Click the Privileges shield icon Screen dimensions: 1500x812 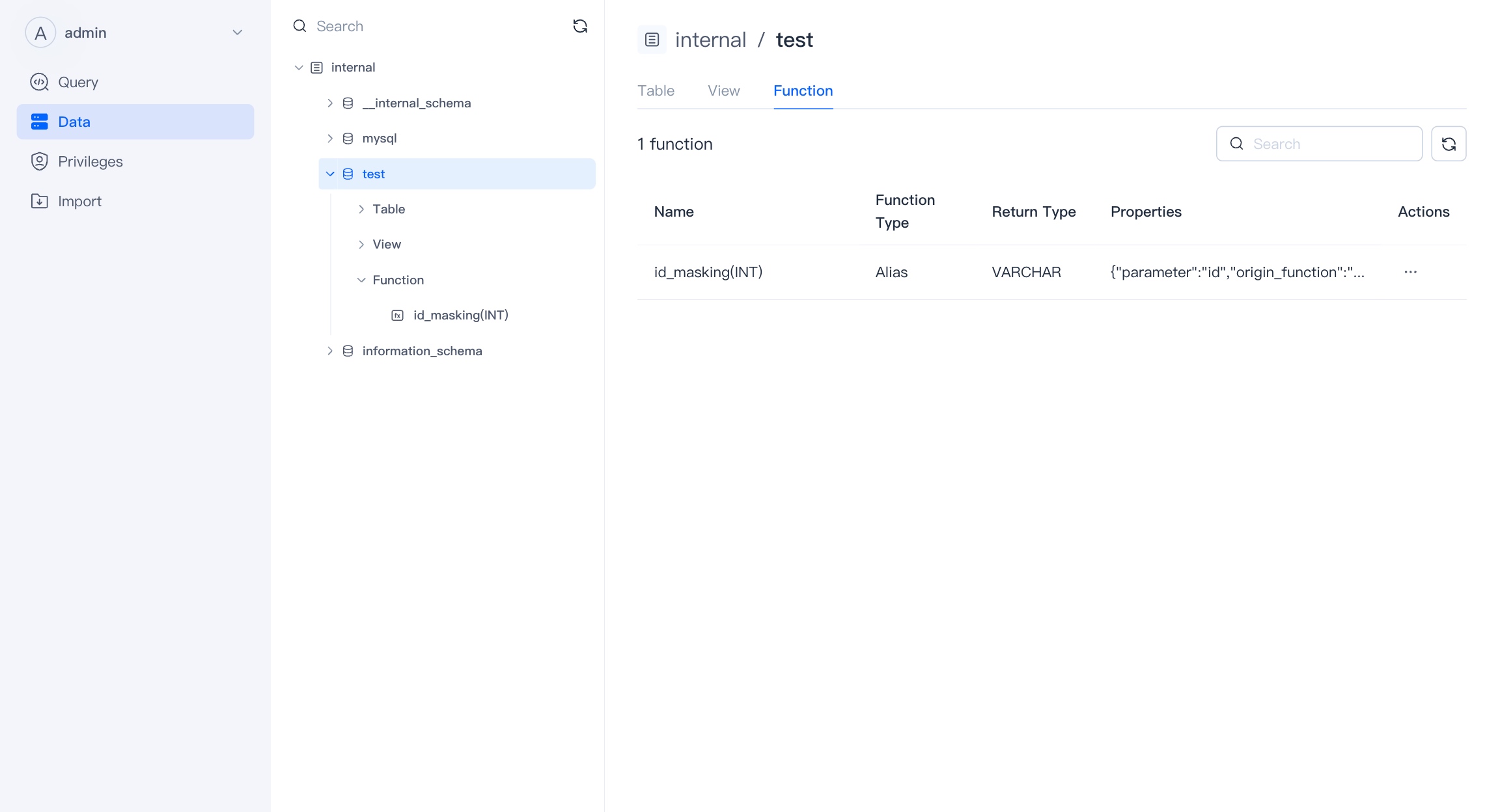40,161
